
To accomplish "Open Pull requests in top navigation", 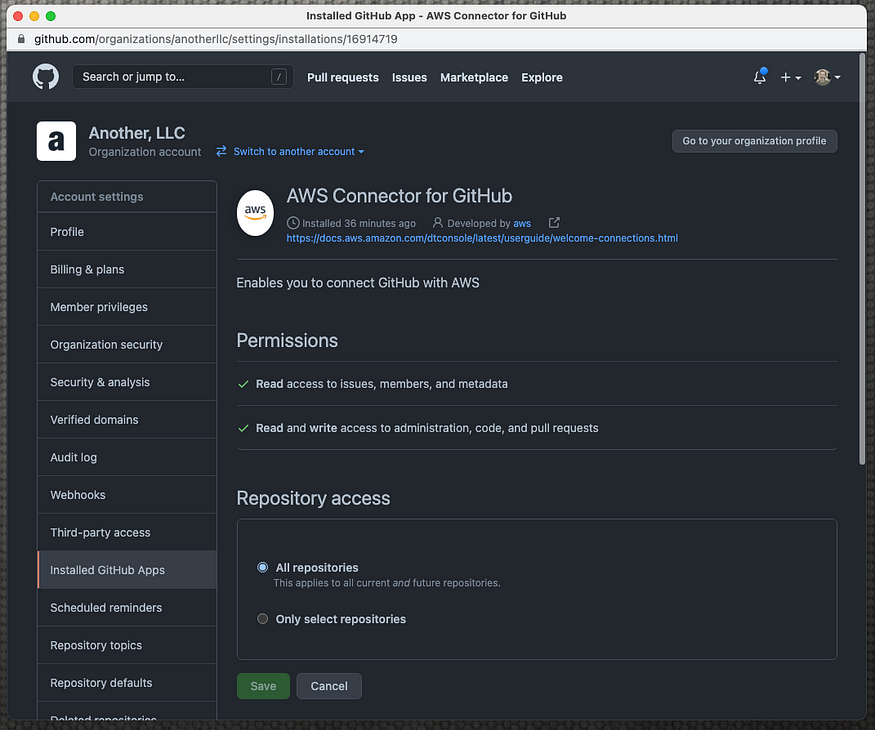I will pos(343,78).
